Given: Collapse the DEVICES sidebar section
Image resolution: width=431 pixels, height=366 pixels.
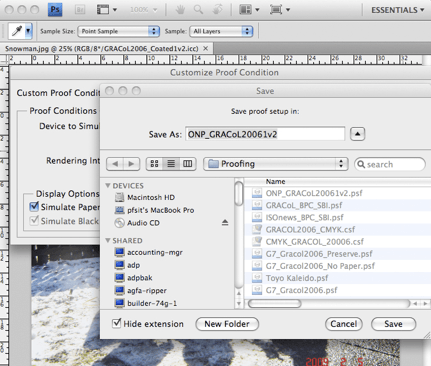Looking at the screenshot, I should (x=108, y=185).
